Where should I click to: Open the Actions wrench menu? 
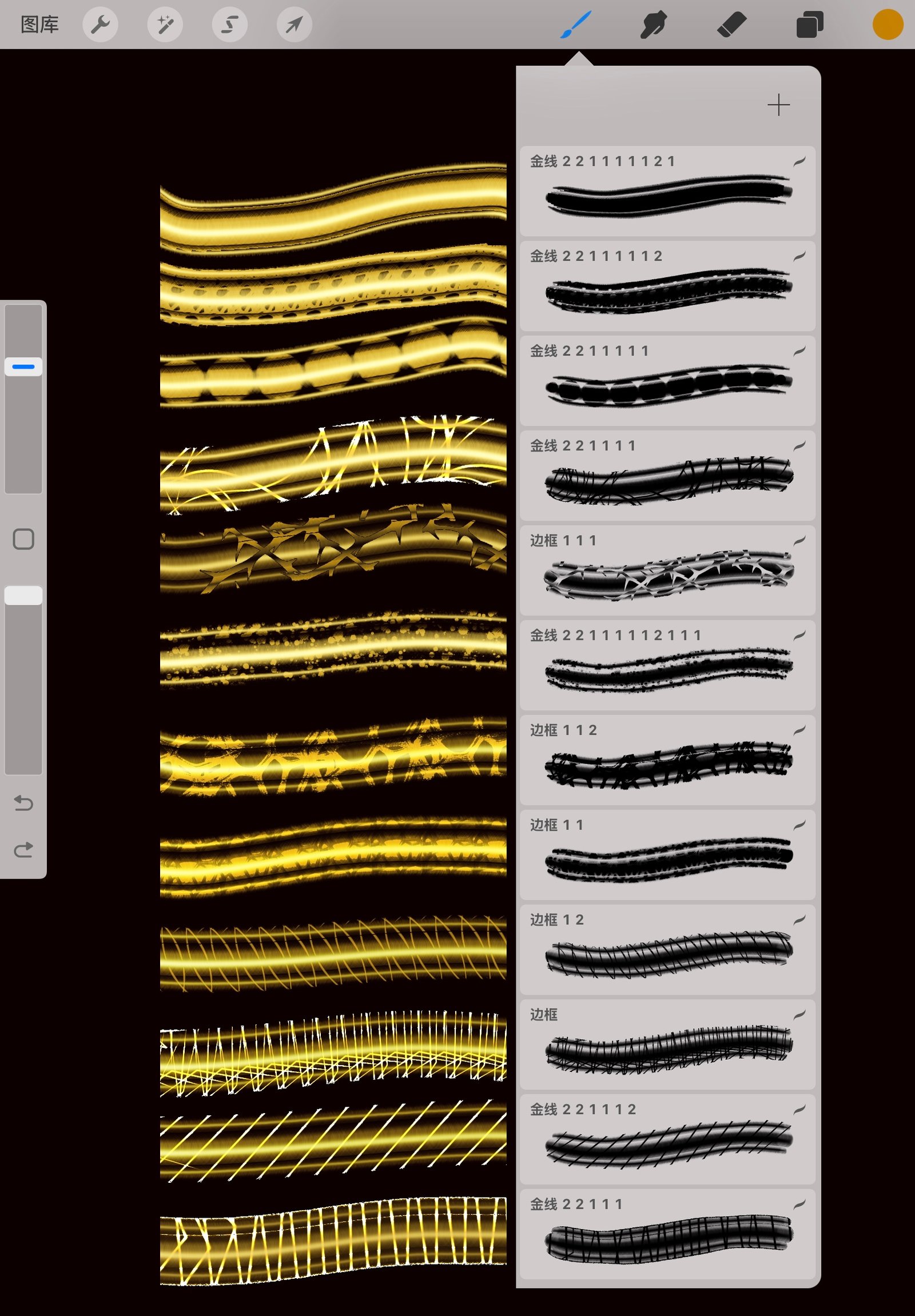(x=100, y=25)
